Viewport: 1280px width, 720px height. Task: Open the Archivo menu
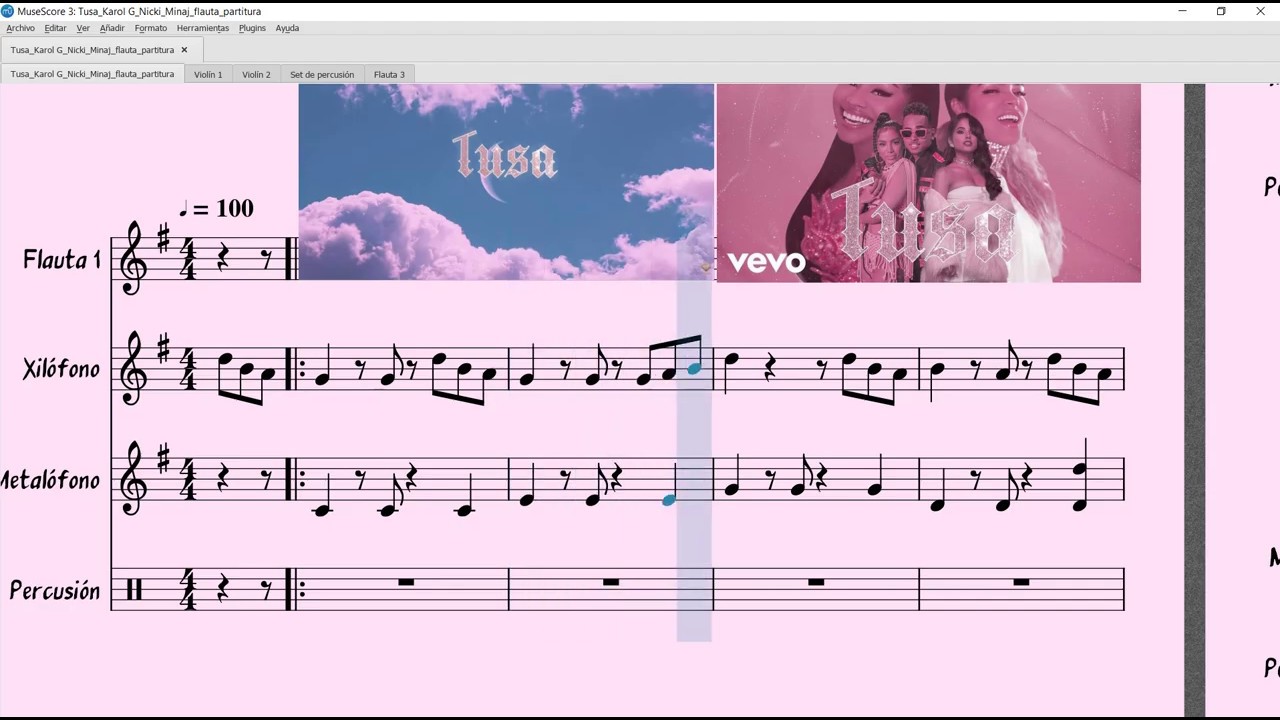20,28
